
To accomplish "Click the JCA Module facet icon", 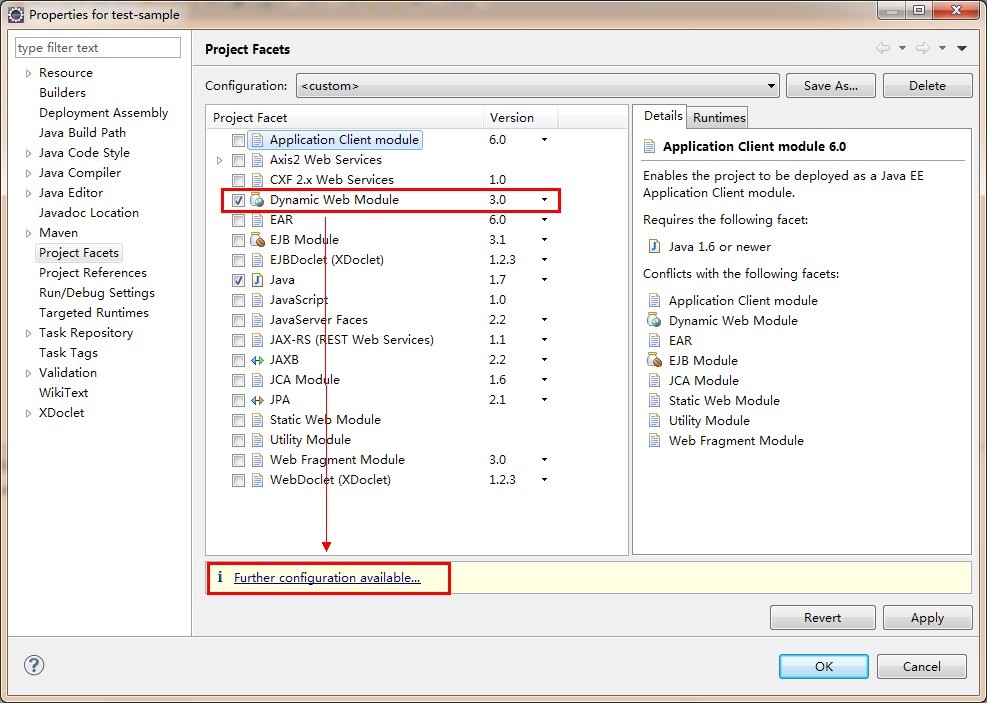I will pyautogui.click(x=257, y=380).
